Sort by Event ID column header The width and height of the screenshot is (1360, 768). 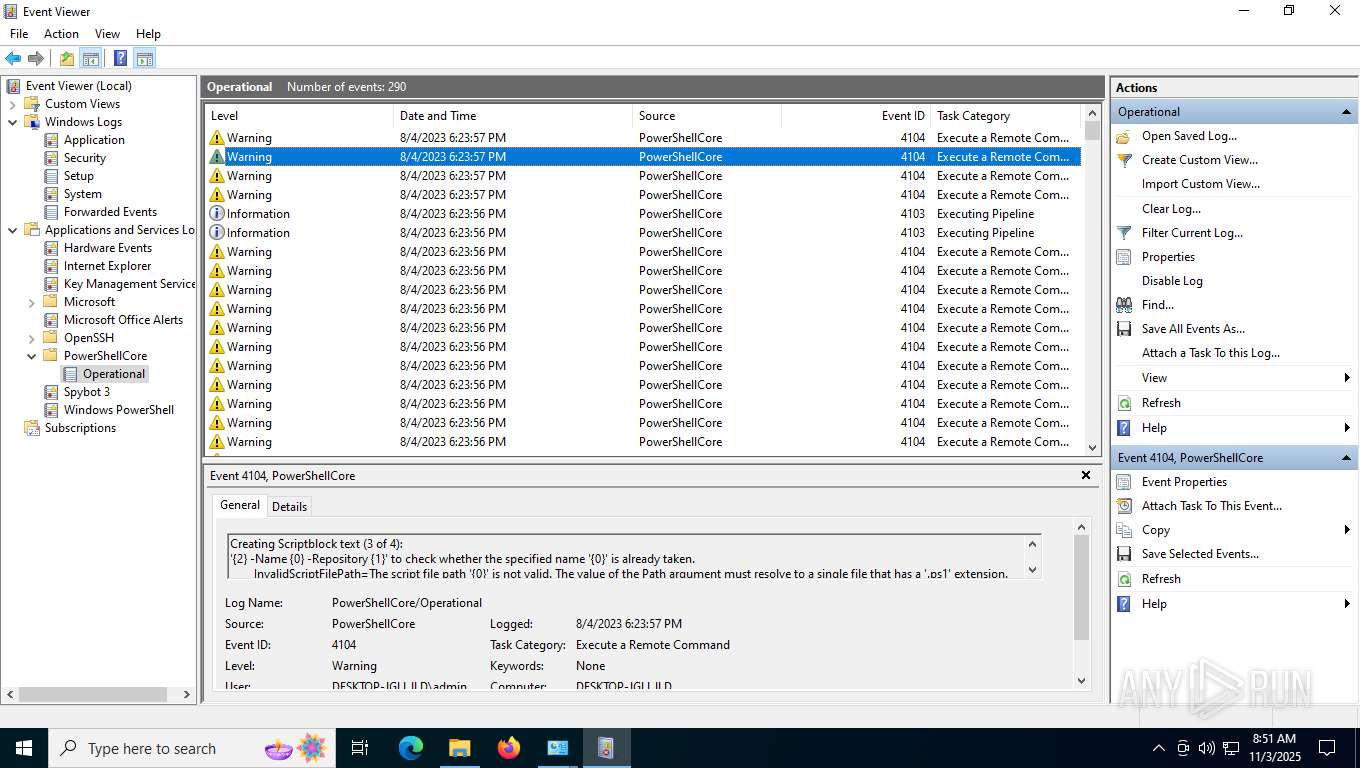coord(855,116)
